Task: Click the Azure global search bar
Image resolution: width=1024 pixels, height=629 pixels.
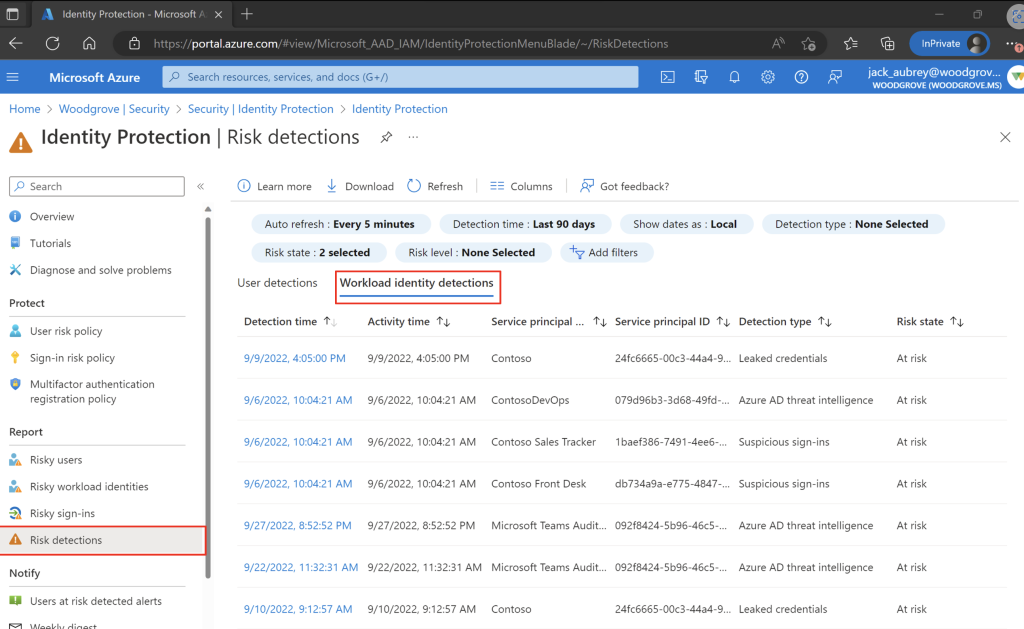Action: tap(400, 77)
